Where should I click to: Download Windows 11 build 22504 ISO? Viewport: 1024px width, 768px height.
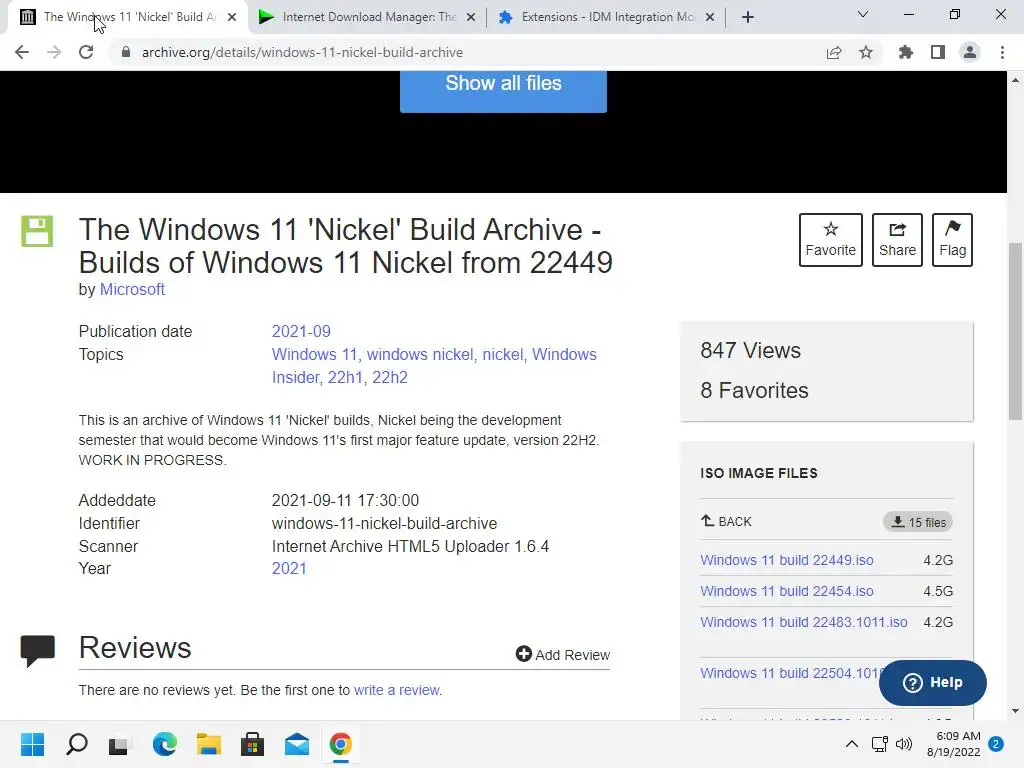point(790,673)
